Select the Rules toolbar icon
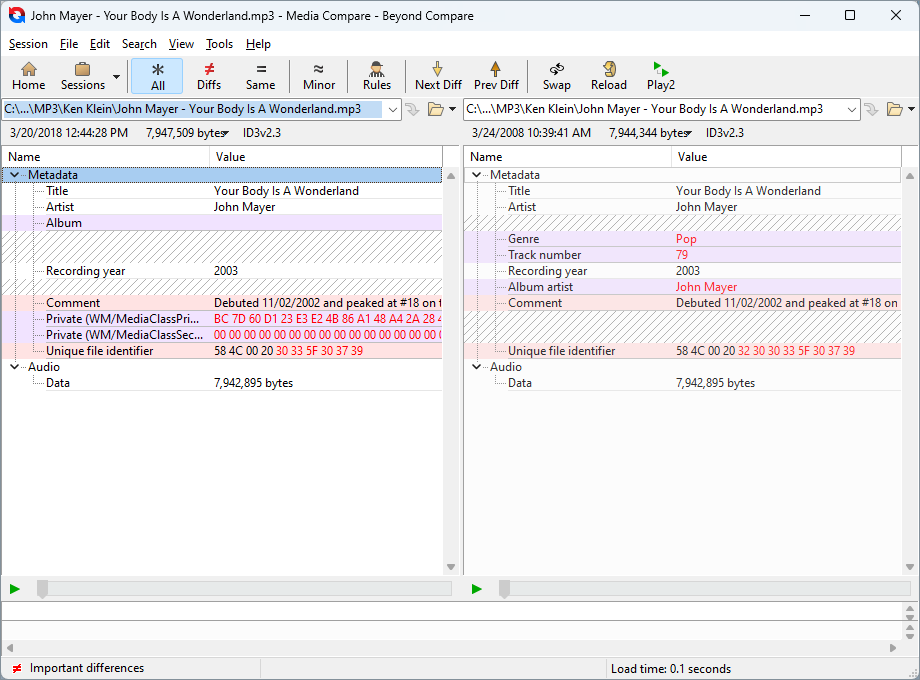The image size is (920, 680). point(376,75)
